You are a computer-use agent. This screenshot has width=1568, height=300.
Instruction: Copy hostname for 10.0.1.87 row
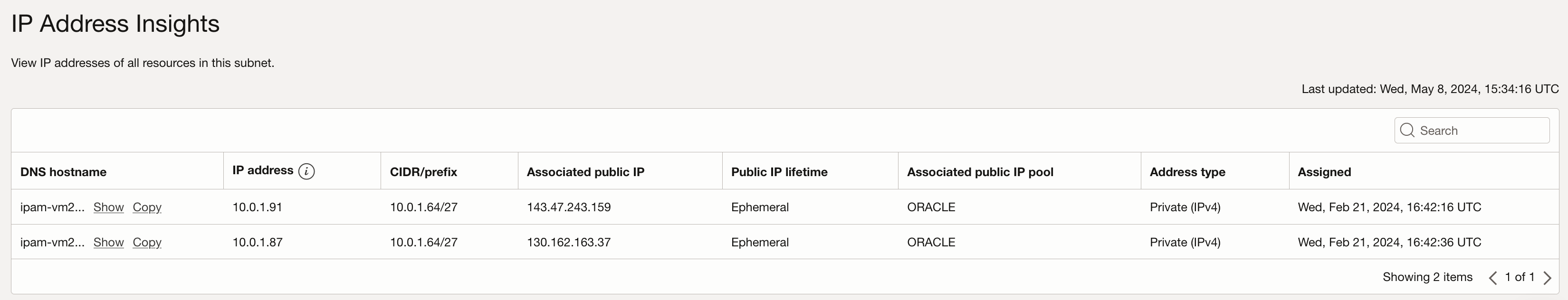(147, 242)
